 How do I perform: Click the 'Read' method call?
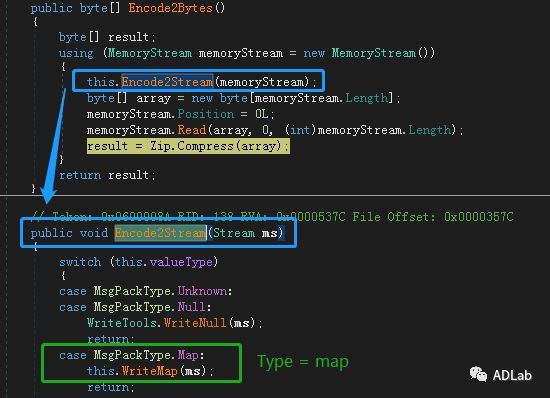click(x=192, y=130)
